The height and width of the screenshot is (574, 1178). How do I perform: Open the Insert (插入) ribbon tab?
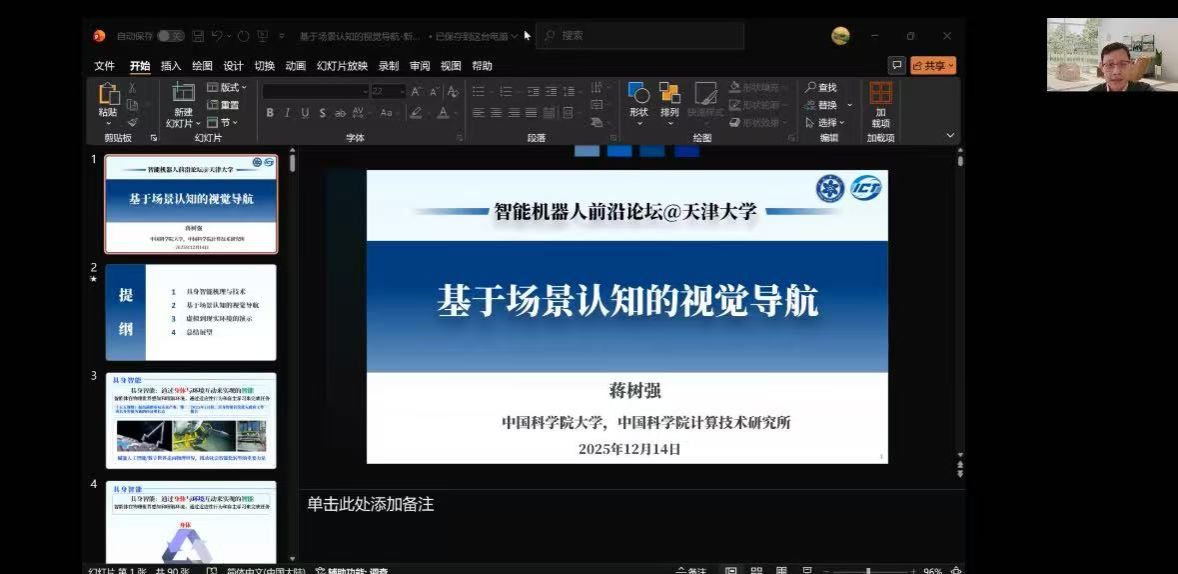[171, 66]
